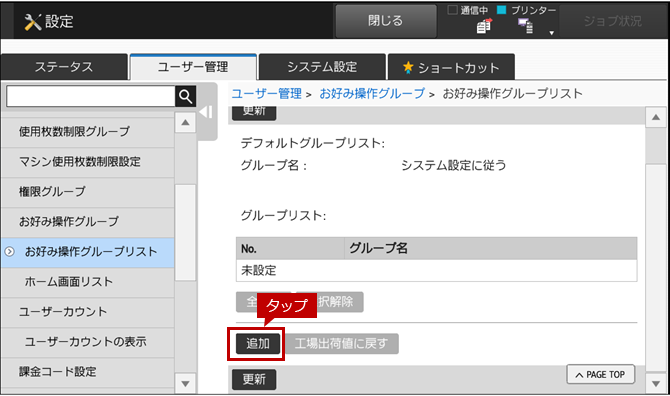
Task: Select 課金コード設定 in sidebar
Action: pyautogui.click(x=87, y=372)
